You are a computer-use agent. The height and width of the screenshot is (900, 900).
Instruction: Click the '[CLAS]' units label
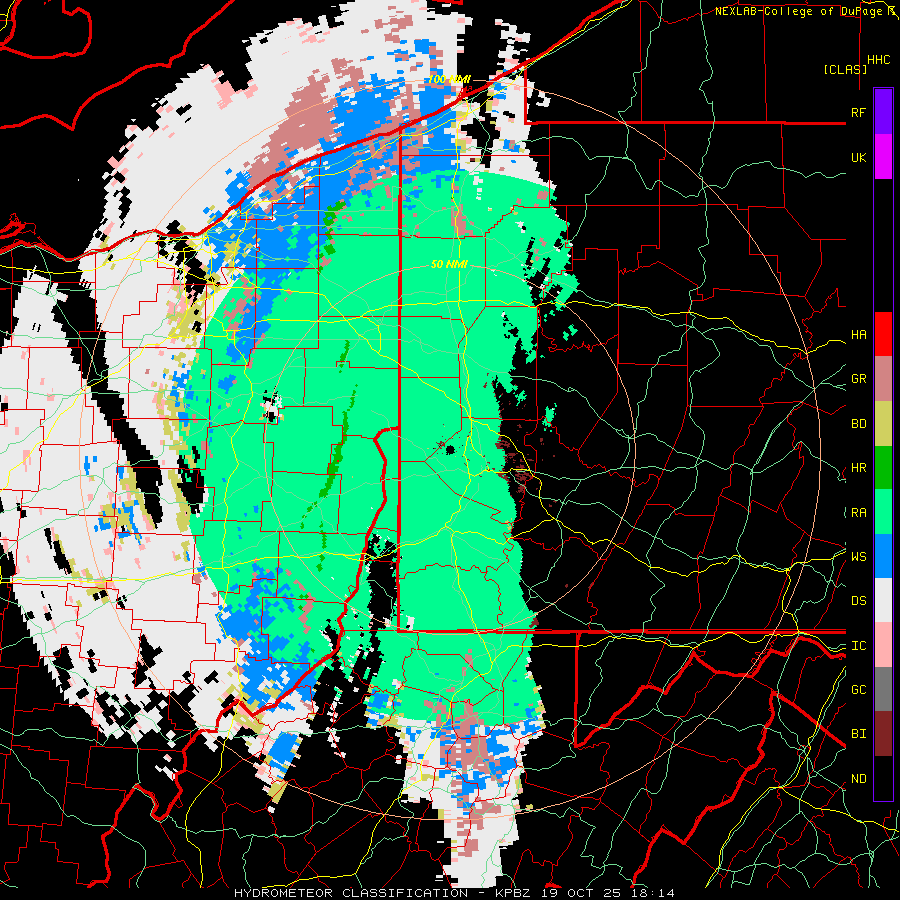(845, 70)
